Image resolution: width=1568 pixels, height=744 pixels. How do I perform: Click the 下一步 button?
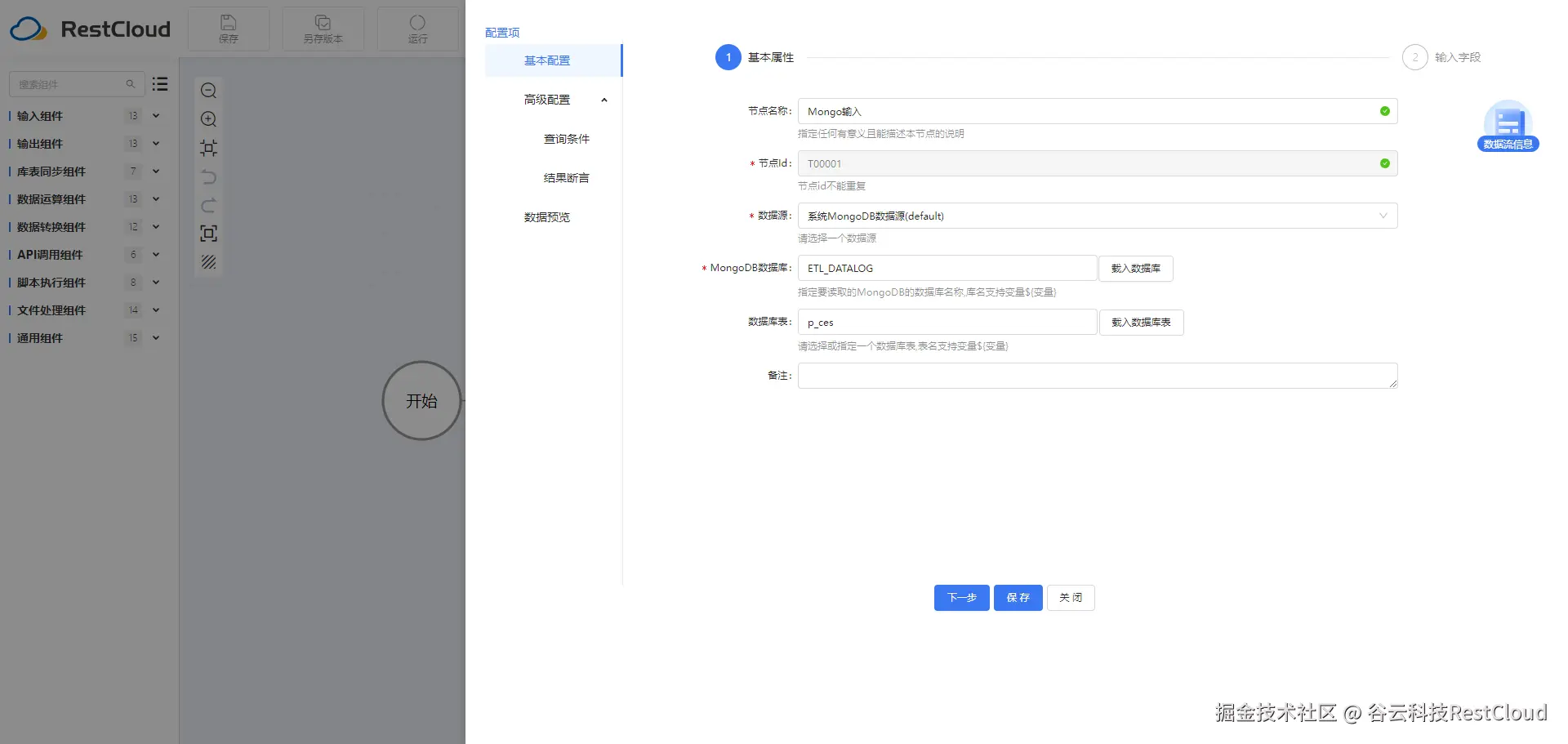[961, 598]
